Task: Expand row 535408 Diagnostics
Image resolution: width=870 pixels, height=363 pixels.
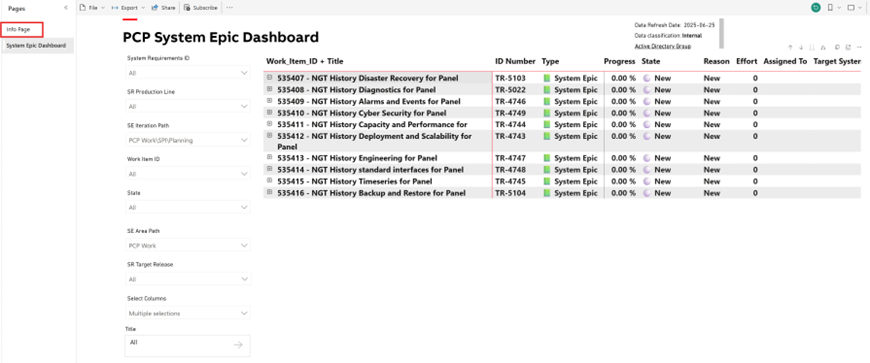Action: click(270, 89)
